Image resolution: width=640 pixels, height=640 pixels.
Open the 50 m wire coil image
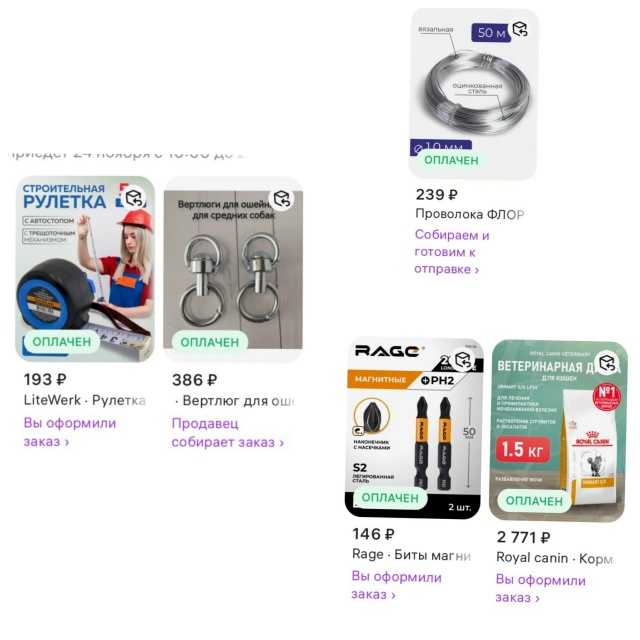(473, 93)
